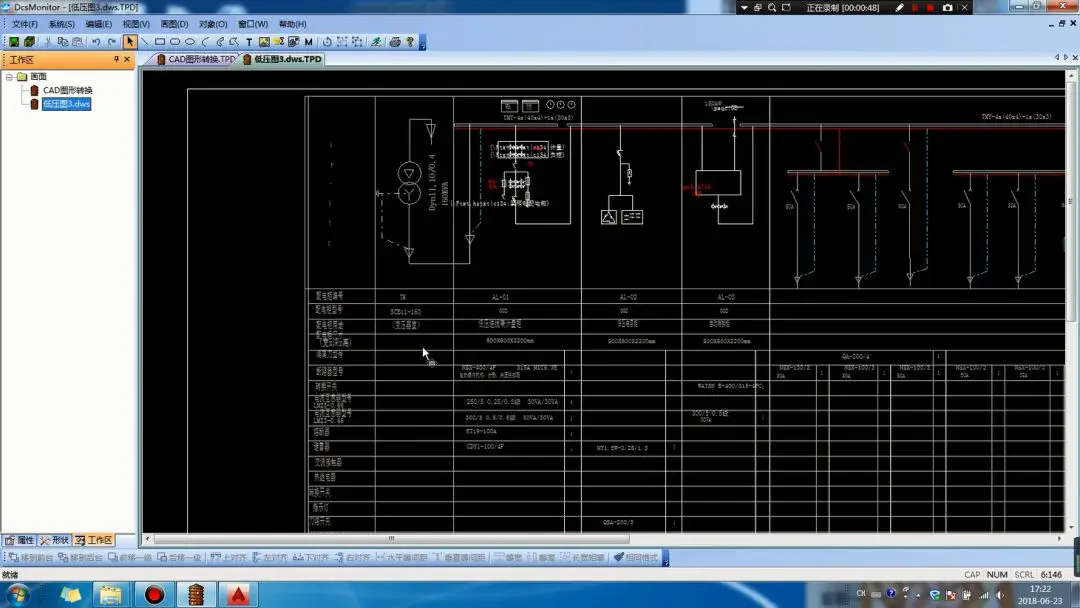Screen dimensions: 1080x608
Task: Click the undo arrow icon
Action: [96, 42]
